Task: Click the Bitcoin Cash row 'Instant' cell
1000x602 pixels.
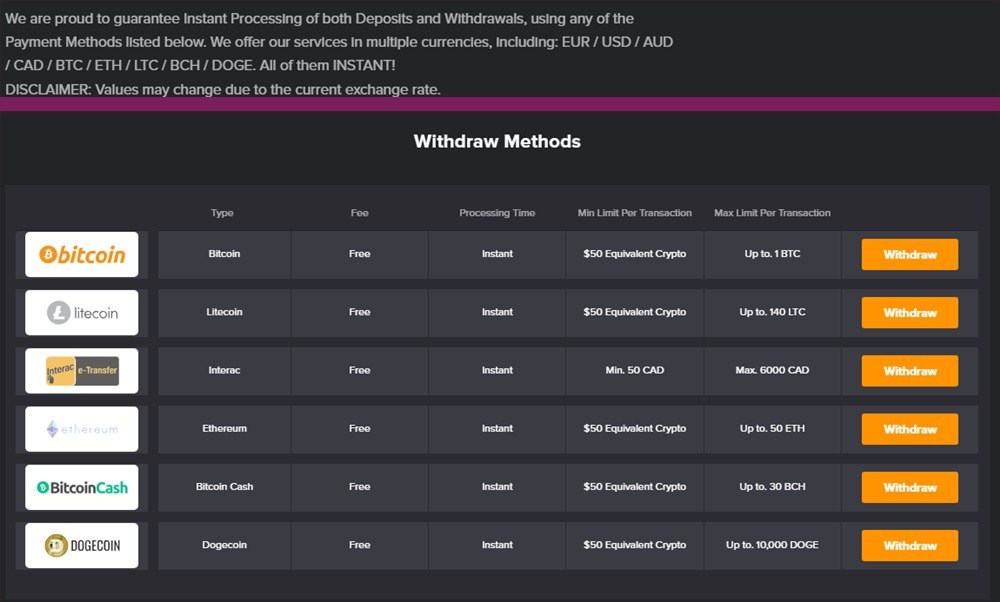Action: pyautogui.click(x=497, y=487)
